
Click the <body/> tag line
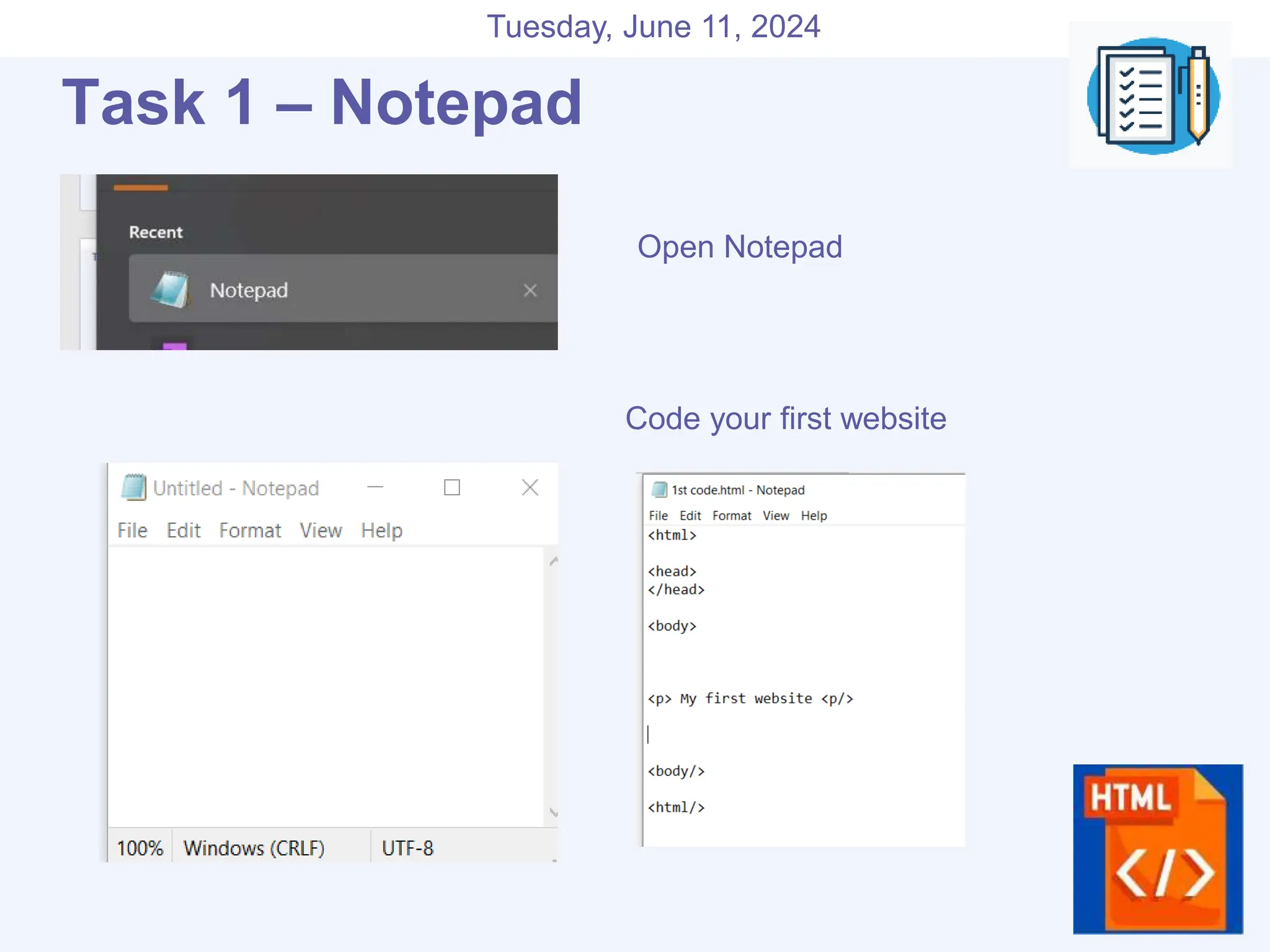pyautogui.click(x=676, y=771)
